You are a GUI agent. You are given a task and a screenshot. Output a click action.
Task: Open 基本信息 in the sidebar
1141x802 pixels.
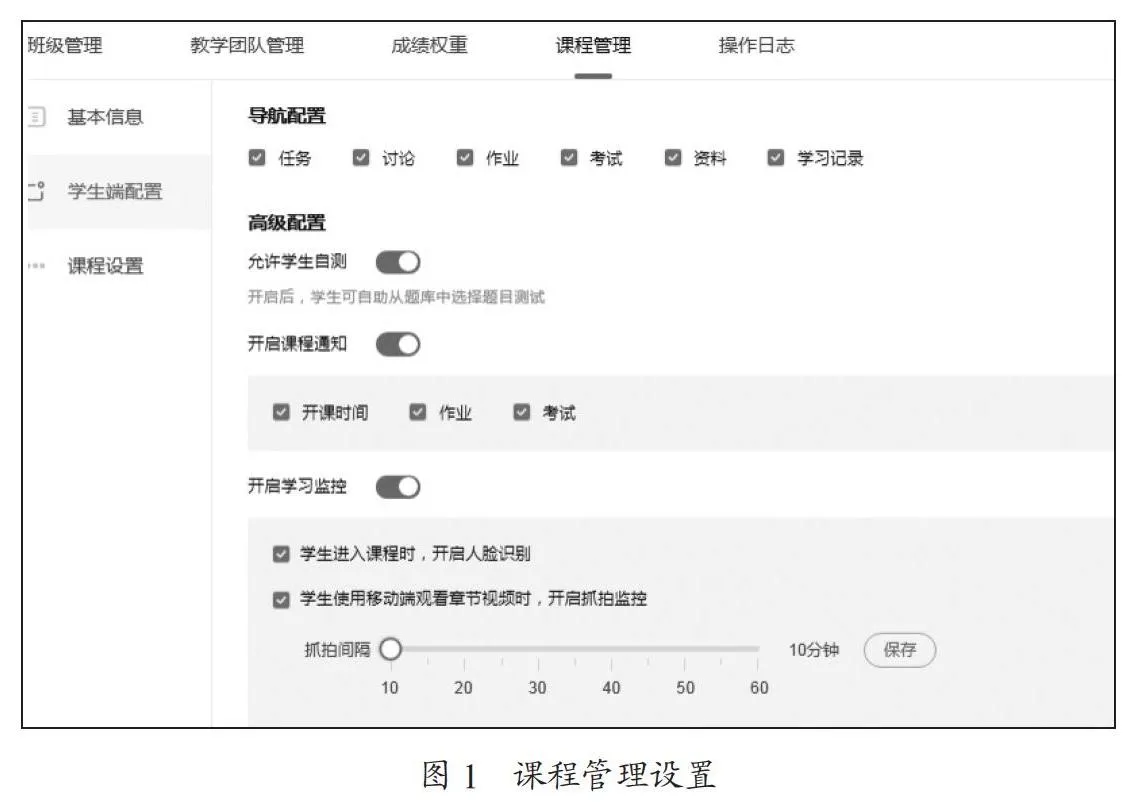(x=106, y=116)
